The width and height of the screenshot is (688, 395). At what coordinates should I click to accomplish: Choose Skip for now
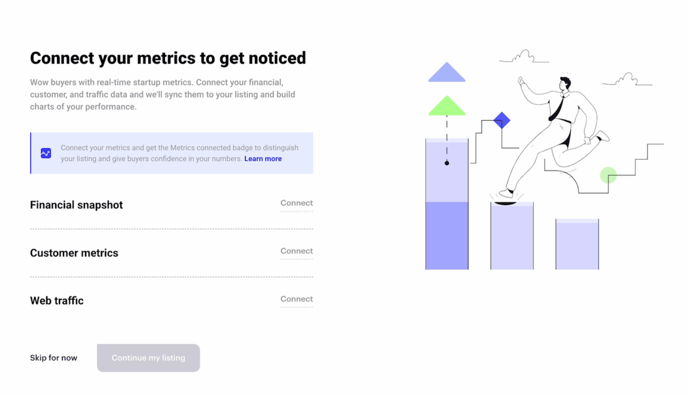coord(54,358)
